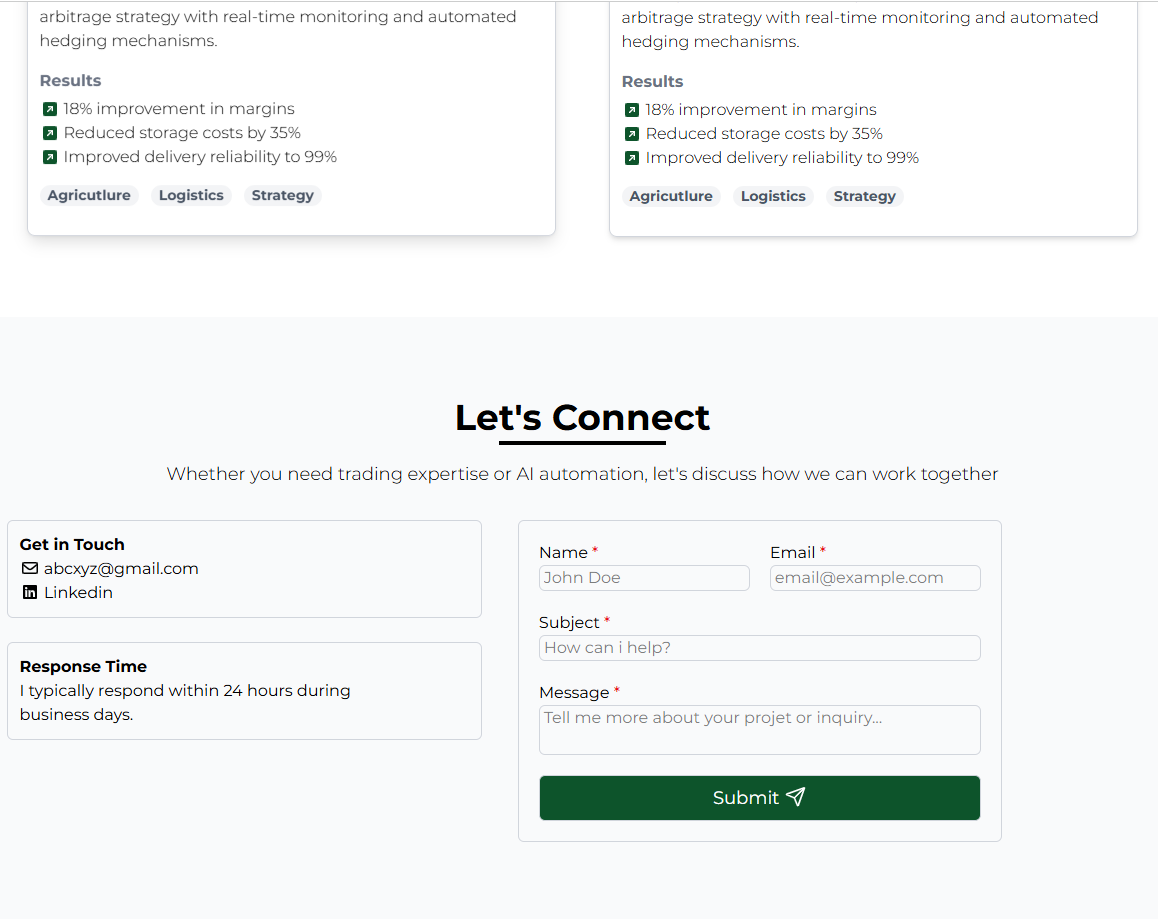The height and width of the screenshot is (919, 1158).
Task: Focus the Name field showing "John Doe"
Action: tap(644, 578)
